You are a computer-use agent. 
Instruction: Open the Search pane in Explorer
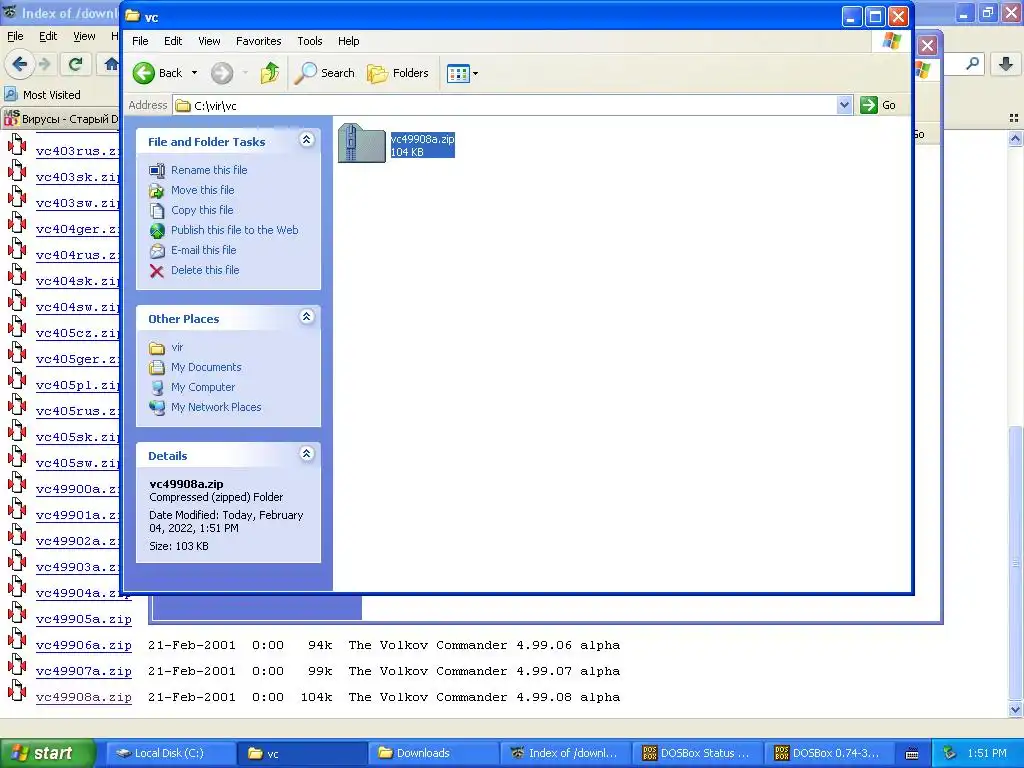(325, 73)
